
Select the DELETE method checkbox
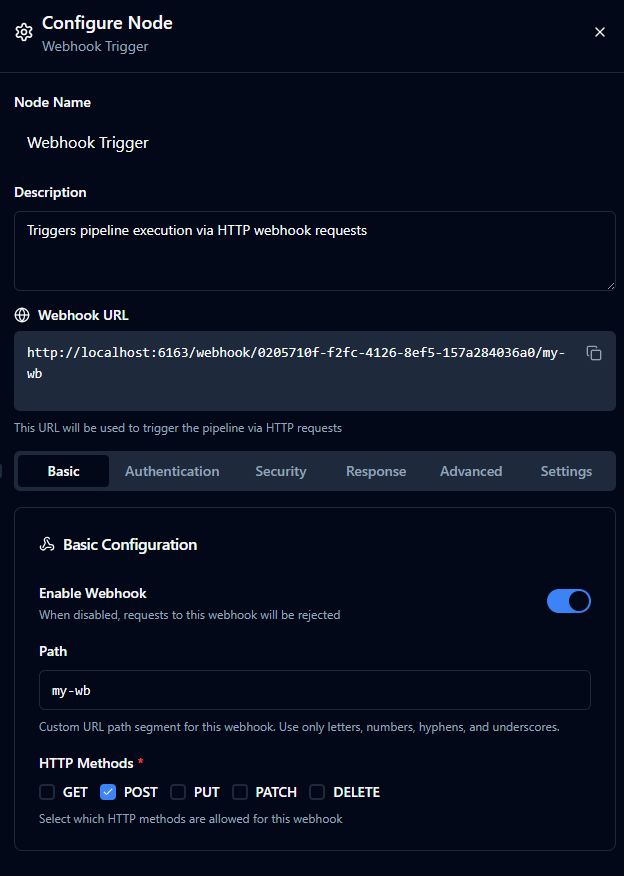(317, 792)
